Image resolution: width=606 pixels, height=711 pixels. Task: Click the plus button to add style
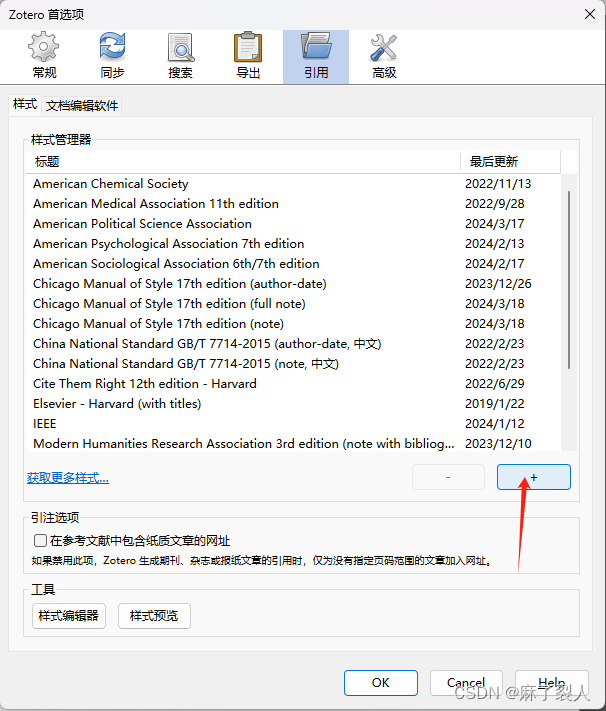(533, 477)
